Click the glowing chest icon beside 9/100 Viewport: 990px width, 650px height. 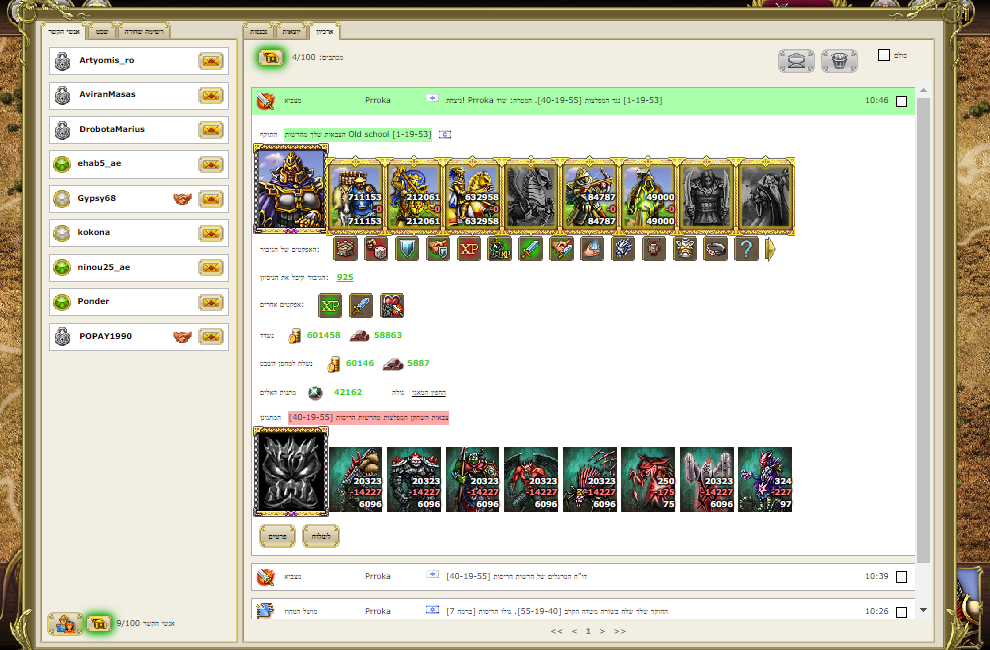(99, 623)
